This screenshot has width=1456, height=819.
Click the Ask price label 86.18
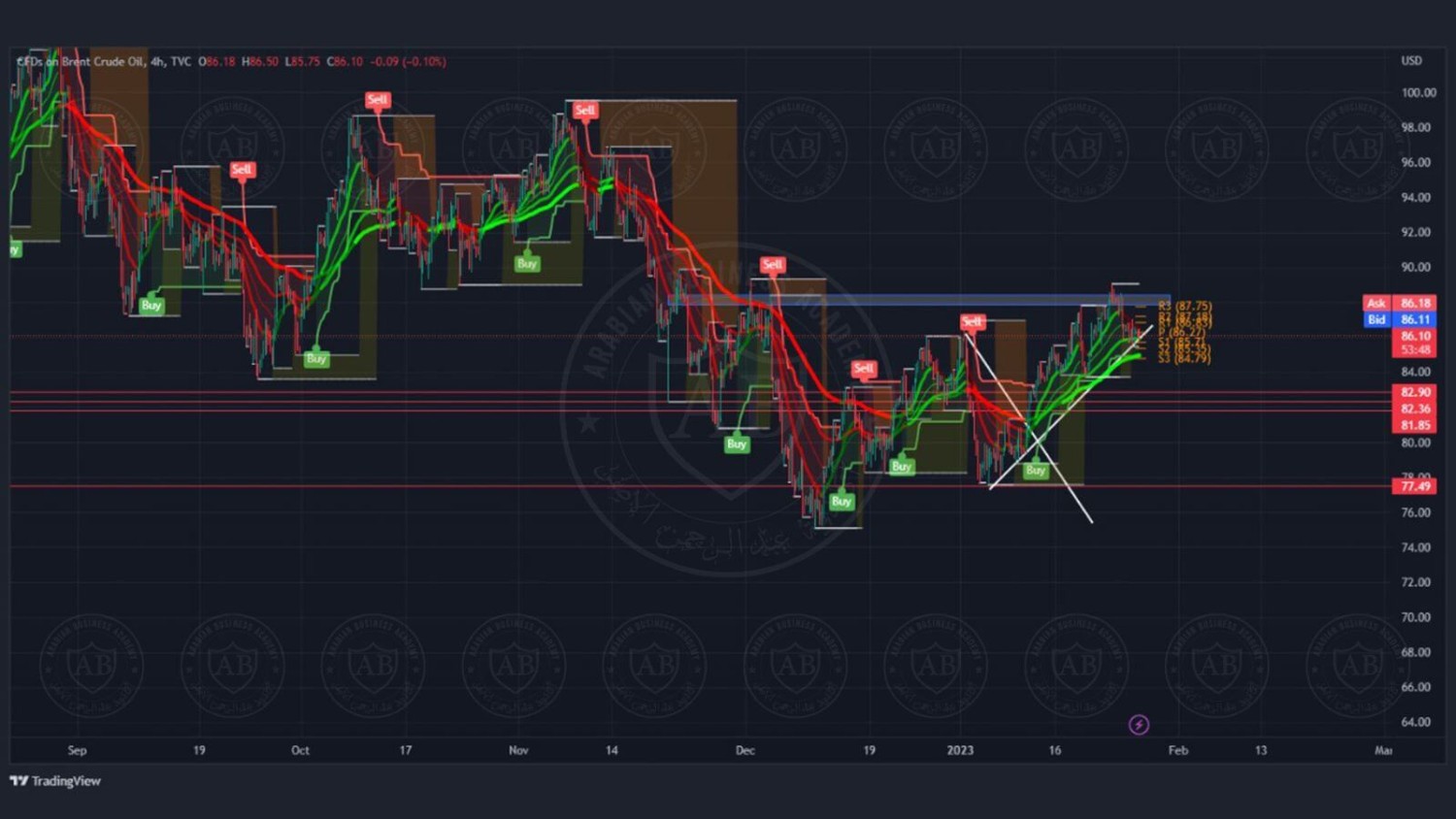coord(1400,304)
